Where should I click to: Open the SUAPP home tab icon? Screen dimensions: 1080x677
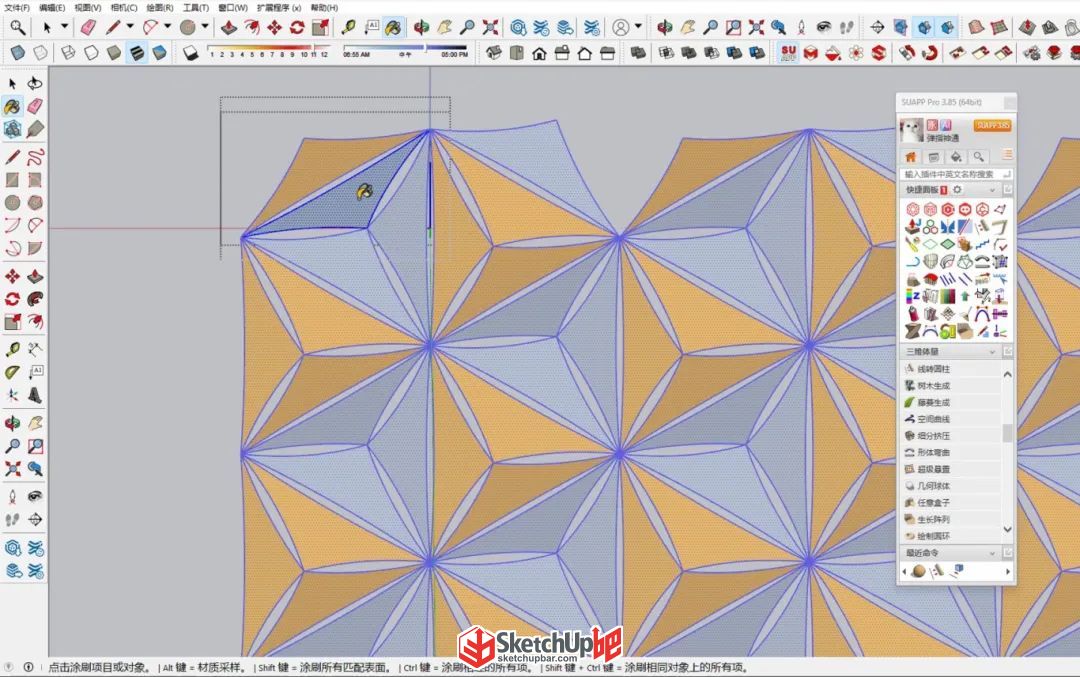point(911,157)
